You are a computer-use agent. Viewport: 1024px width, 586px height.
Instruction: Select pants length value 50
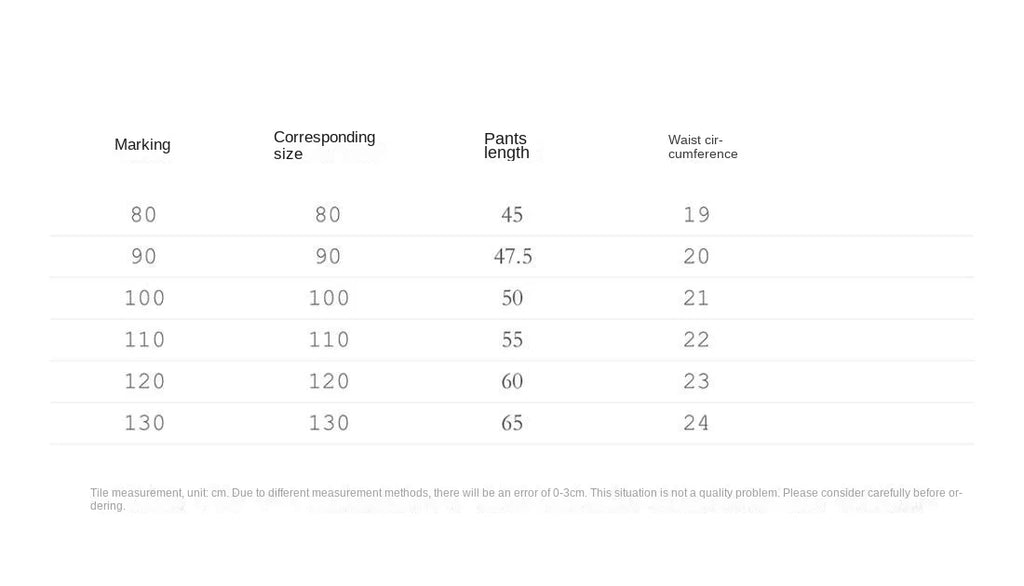(x=512, y=298)
